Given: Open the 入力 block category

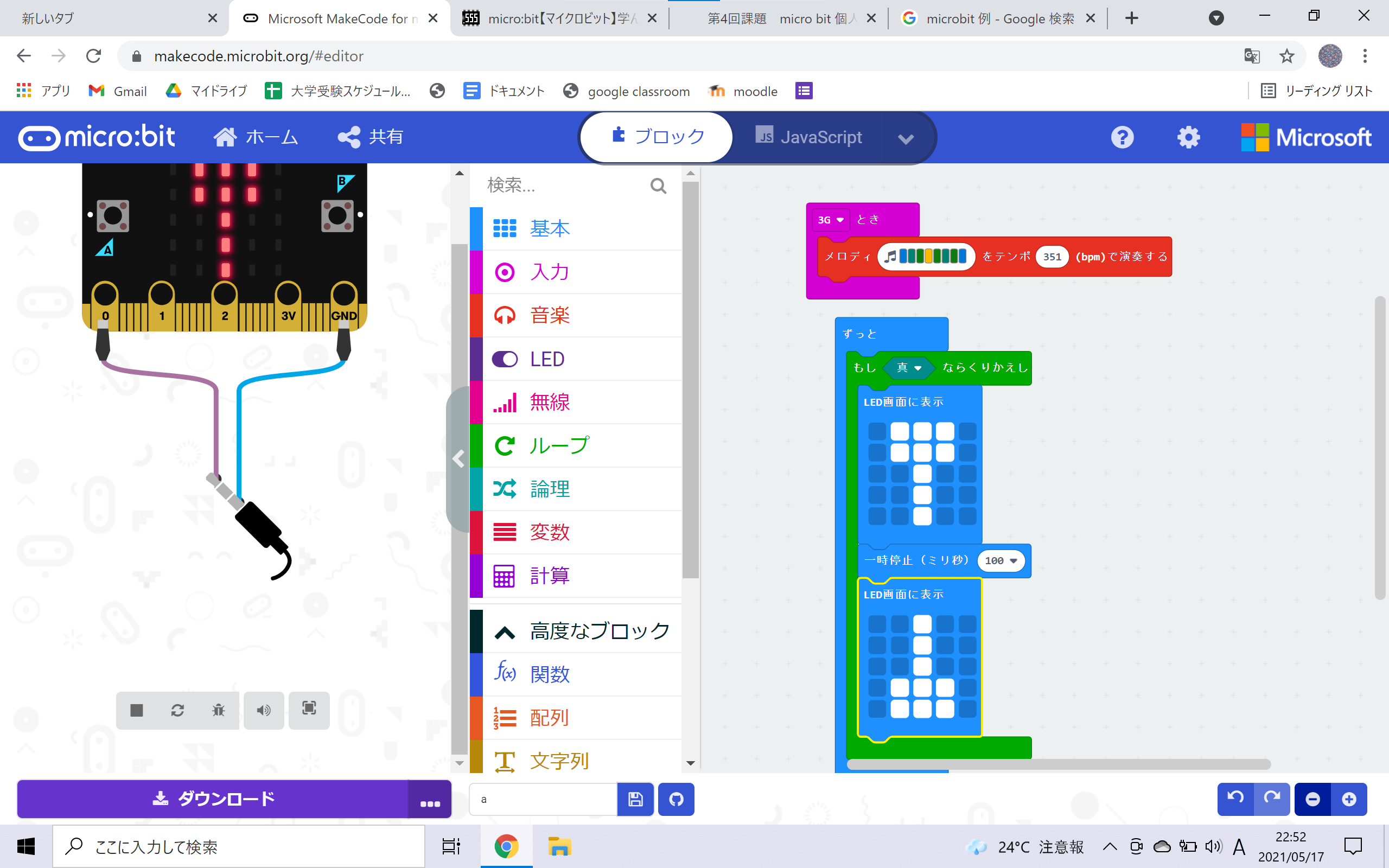Looking at the screenshot, I should tap(576, 272).
